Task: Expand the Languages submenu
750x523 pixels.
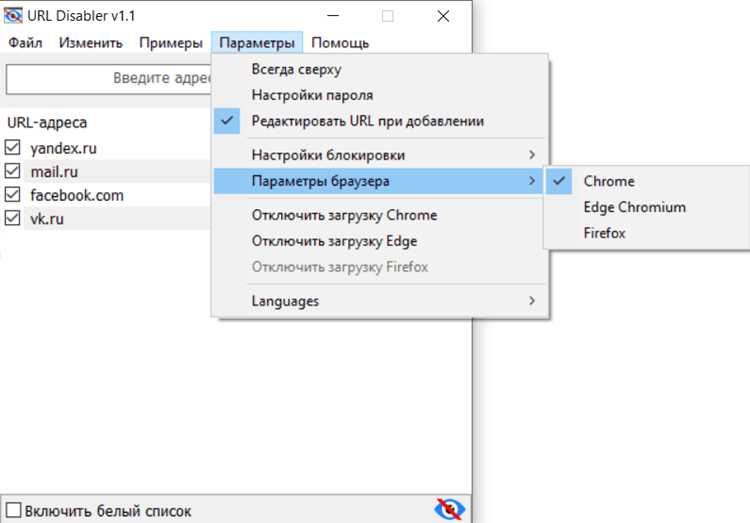Action: [x=380, y=301]
